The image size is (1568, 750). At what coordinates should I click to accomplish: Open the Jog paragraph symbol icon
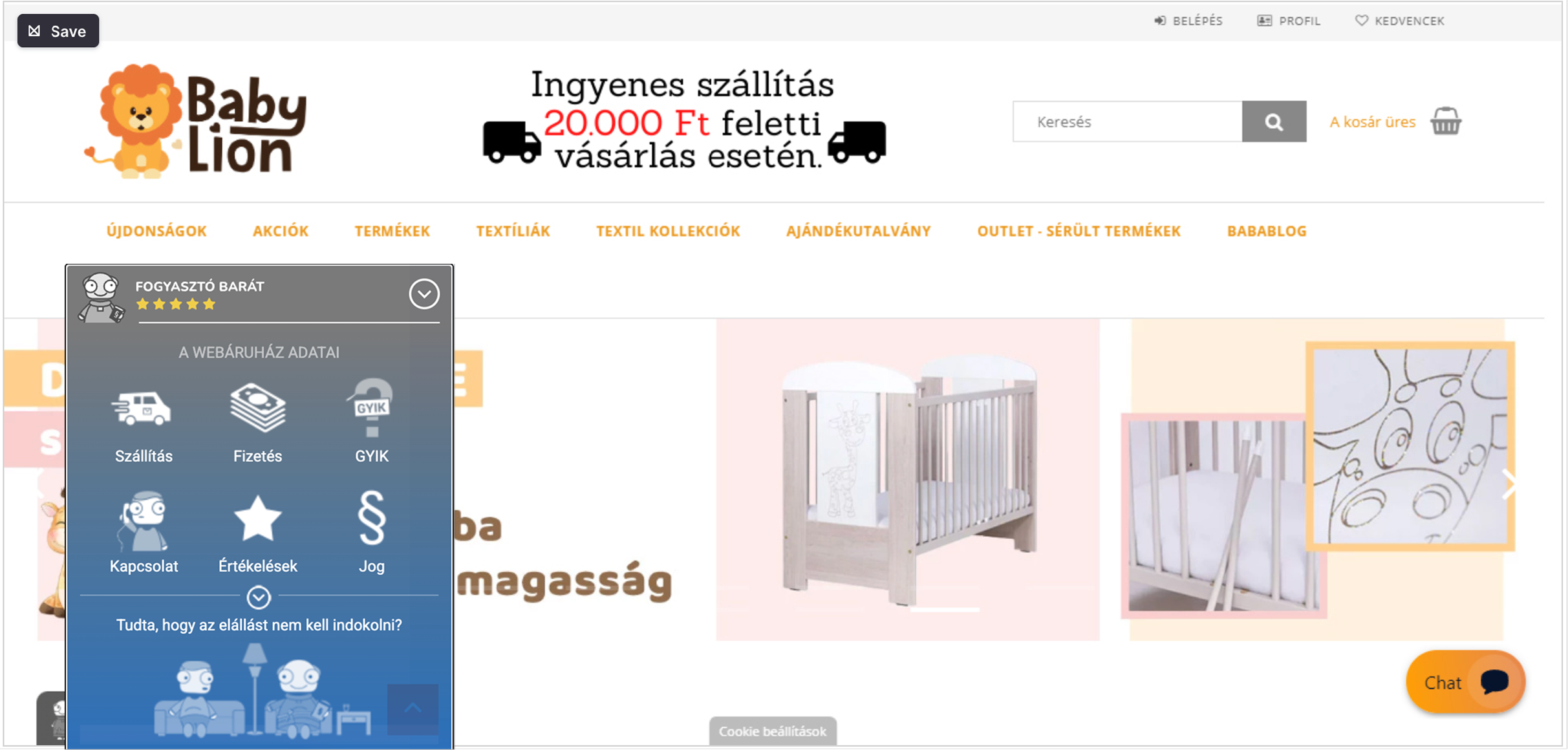[x=371, y=519]
